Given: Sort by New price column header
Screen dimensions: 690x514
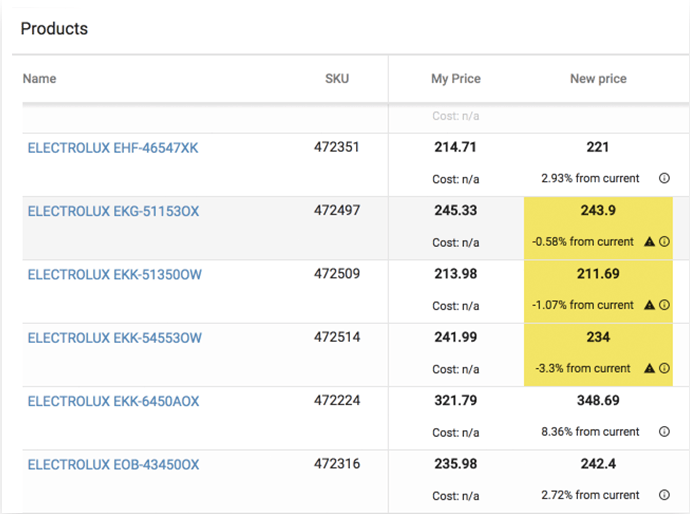Looking at the screenshot, I should [598, 79].
